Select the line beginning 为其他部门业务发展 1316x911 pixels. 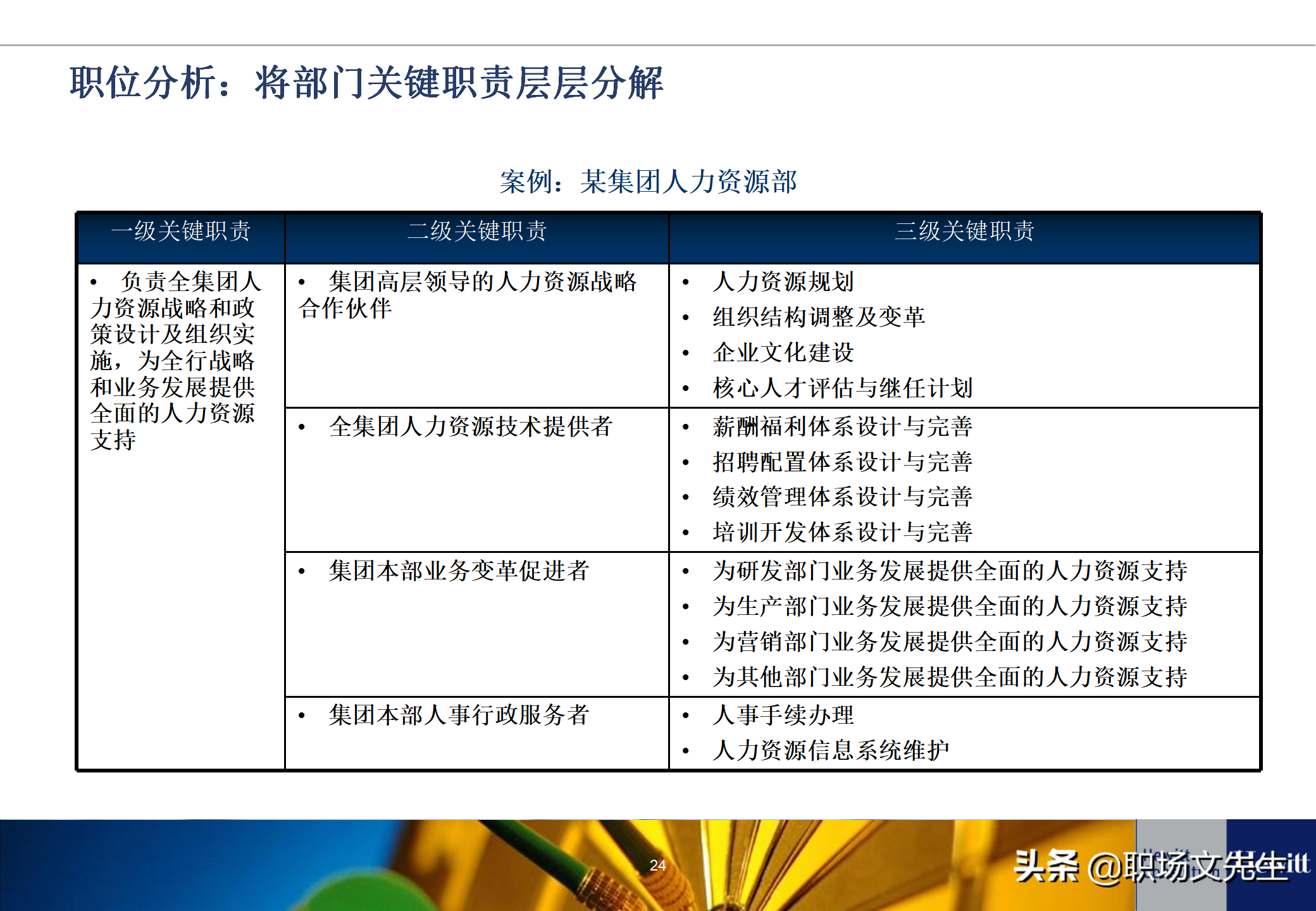tap(950, 677)
